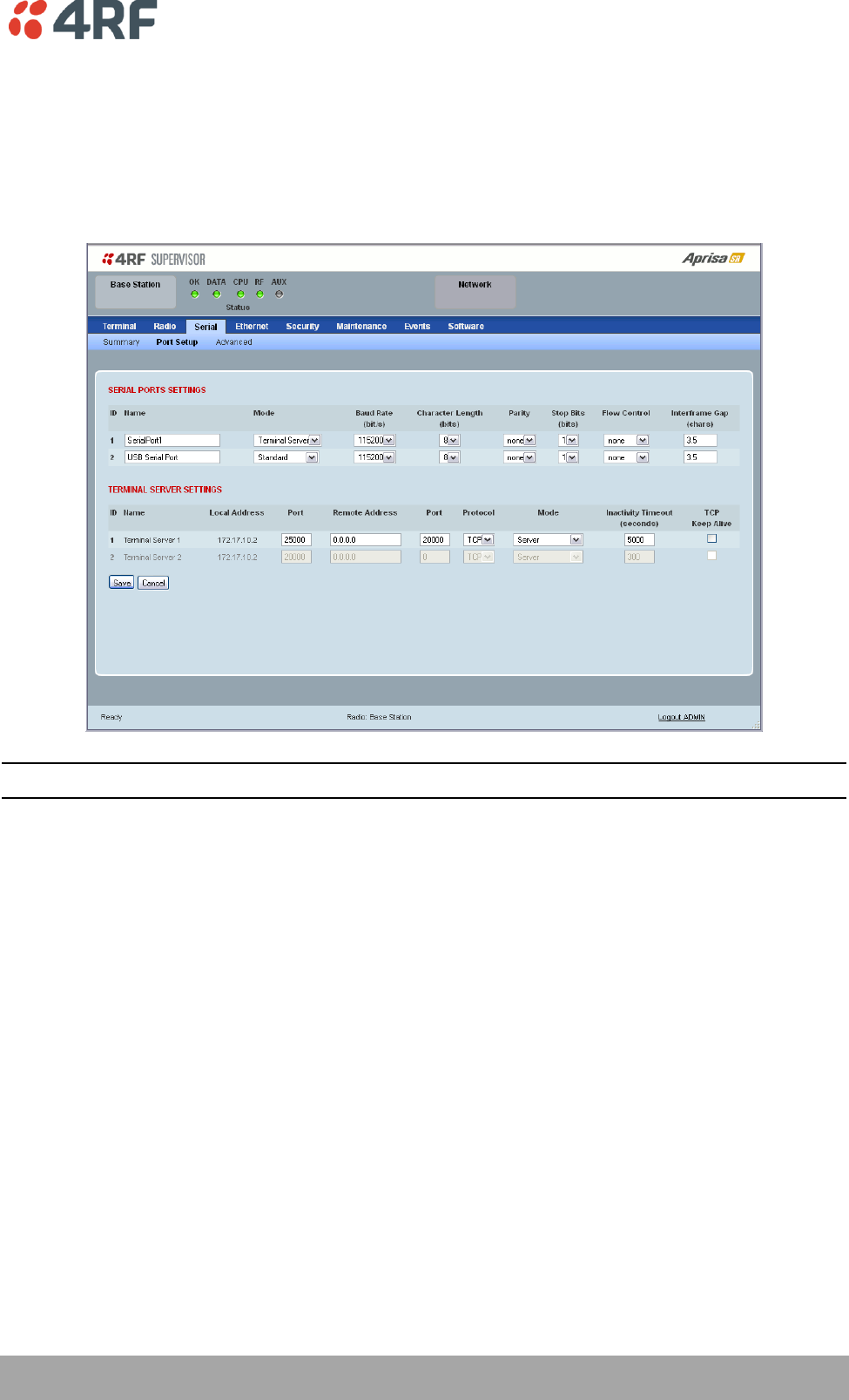849x1400 pixels.
Task: Go to the Summary sub-tab
Action: coord(121,342)
